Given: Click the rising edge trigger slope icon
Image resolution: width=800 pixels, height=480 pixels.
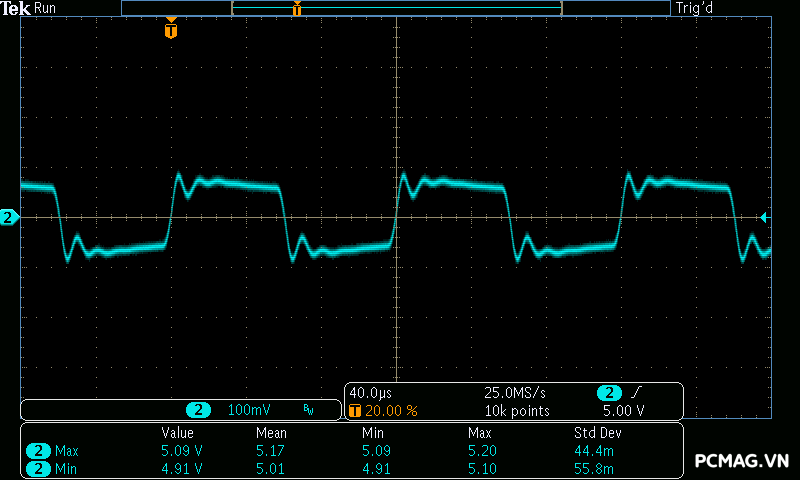Looking at the screenshot, I should tap(637, 393).
